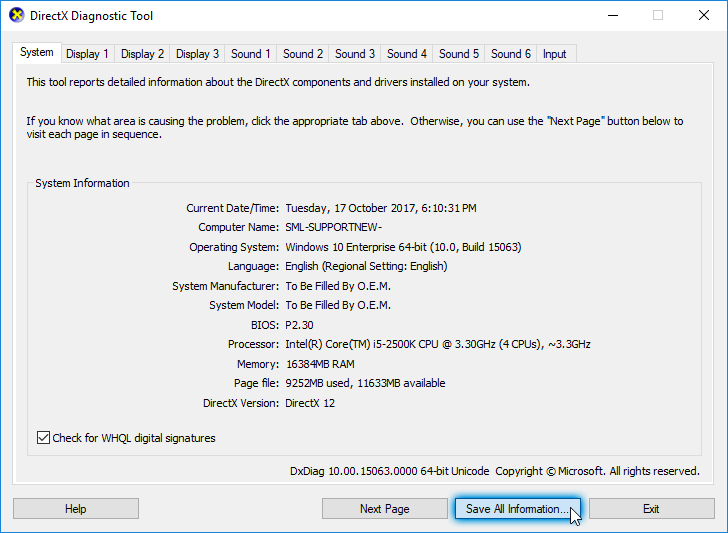Click the current date Tuesday, 17 October 2017
The width and height of the screenshot is (728, 533).
pos(381,208)
